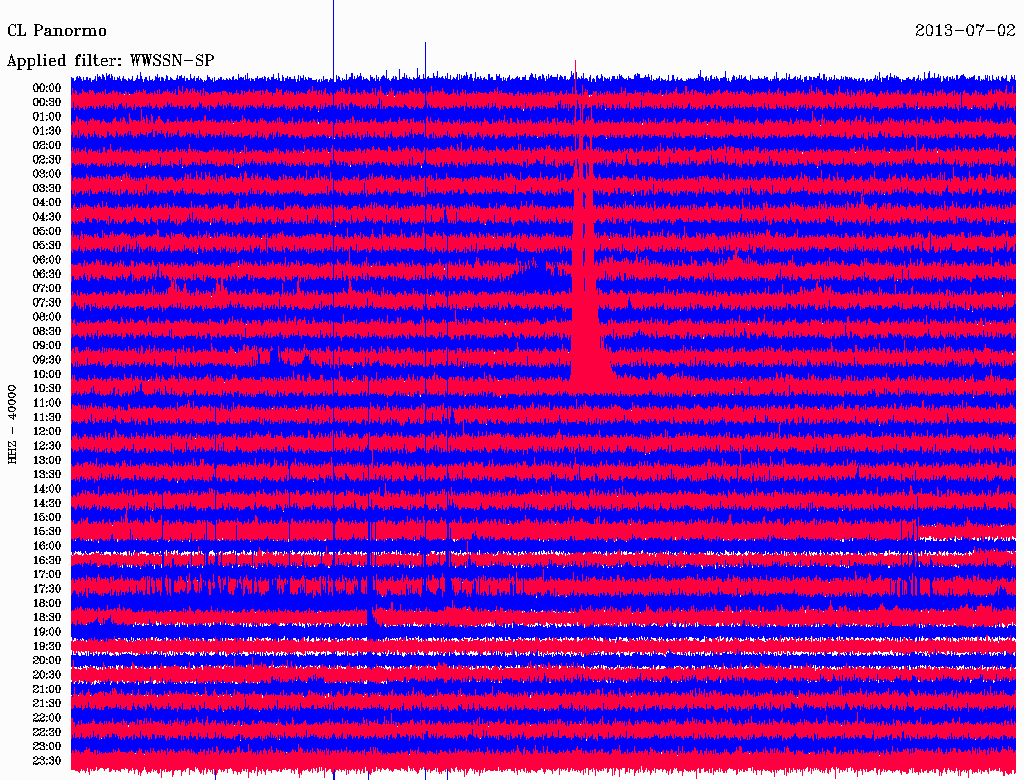This screenshot has width=1024, height=780.
Task: Click the 06:30 time label
Action: [x=46, y=274]
